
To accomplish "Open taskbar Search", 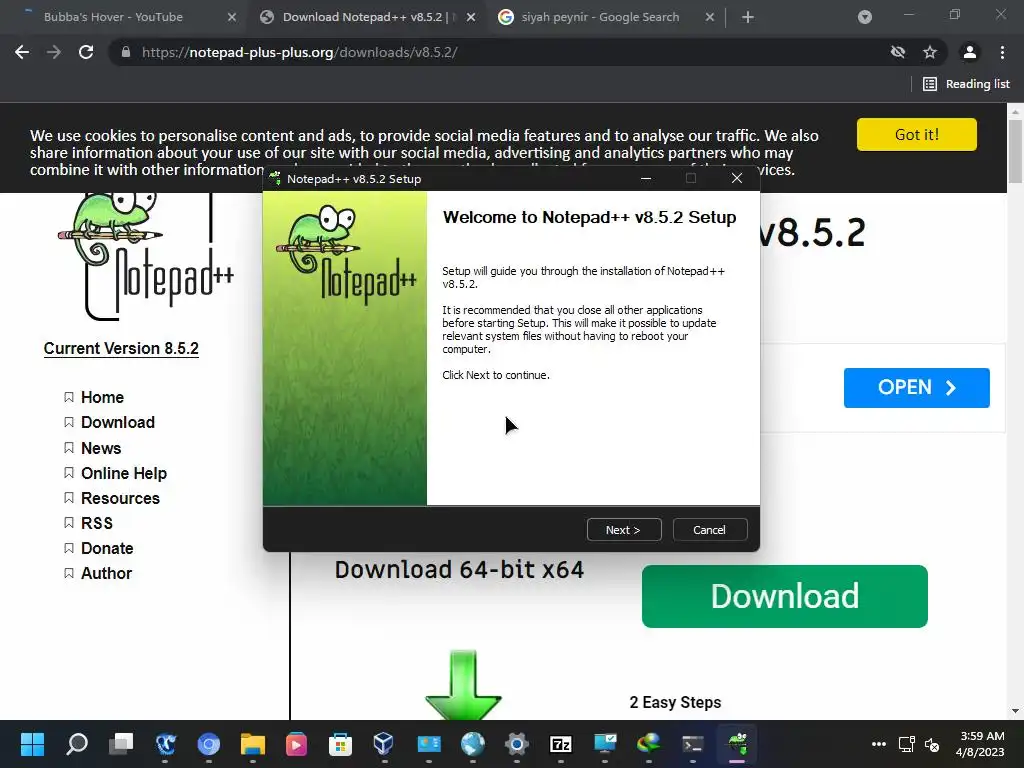I will [76, 743].
